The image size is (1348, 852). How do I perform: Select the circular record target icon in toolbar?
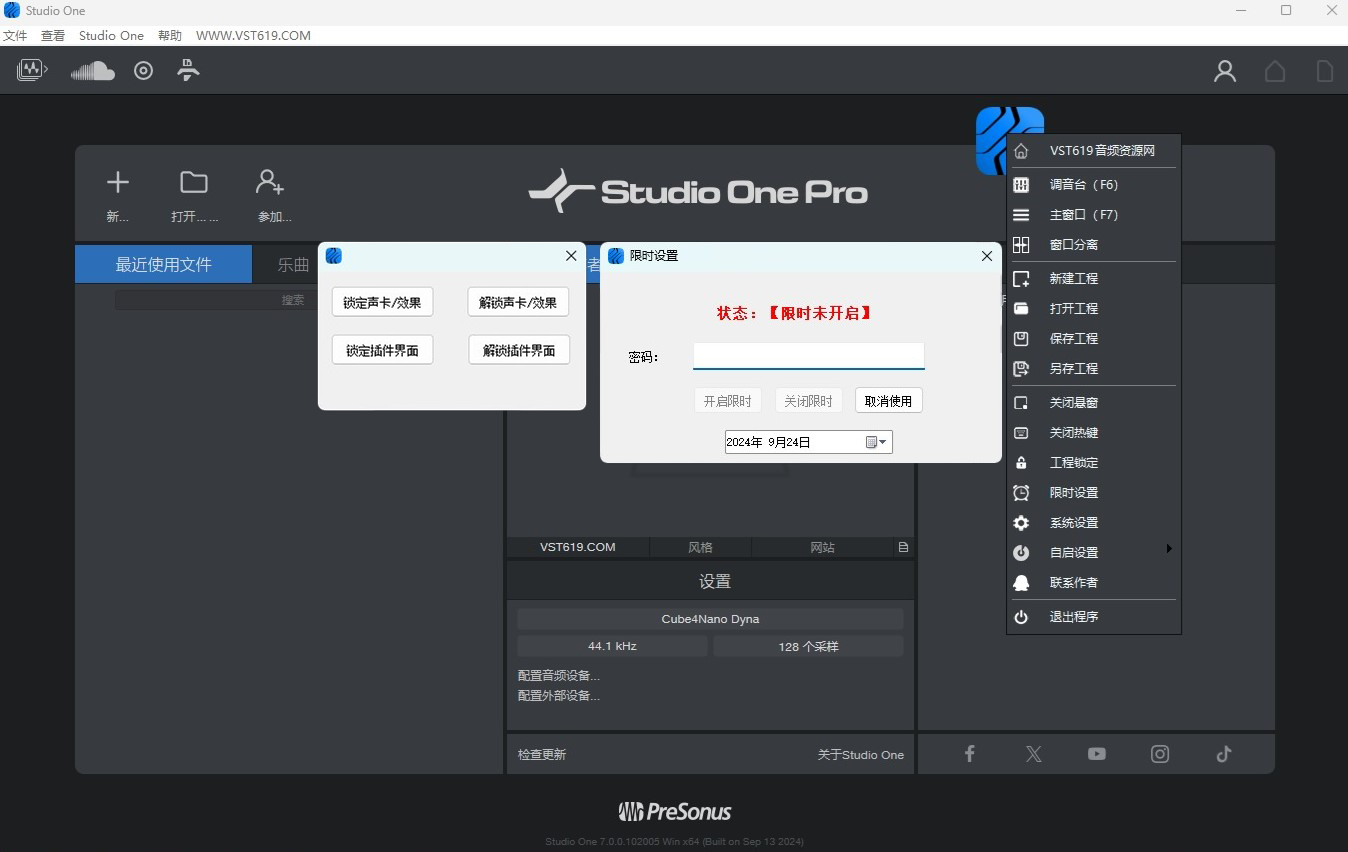[x=143, y=70]
